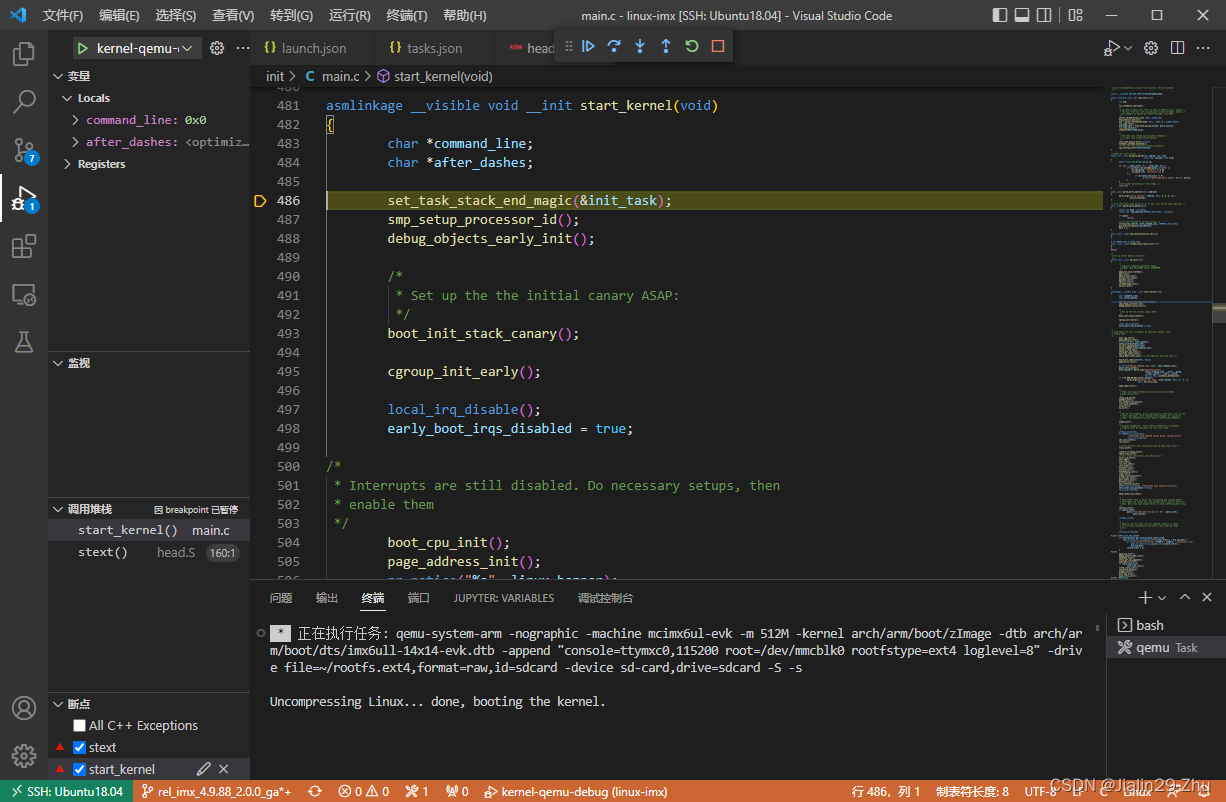Collapse the Locals scope
The height and width of the screenshot is (802, 1226).
68,98
